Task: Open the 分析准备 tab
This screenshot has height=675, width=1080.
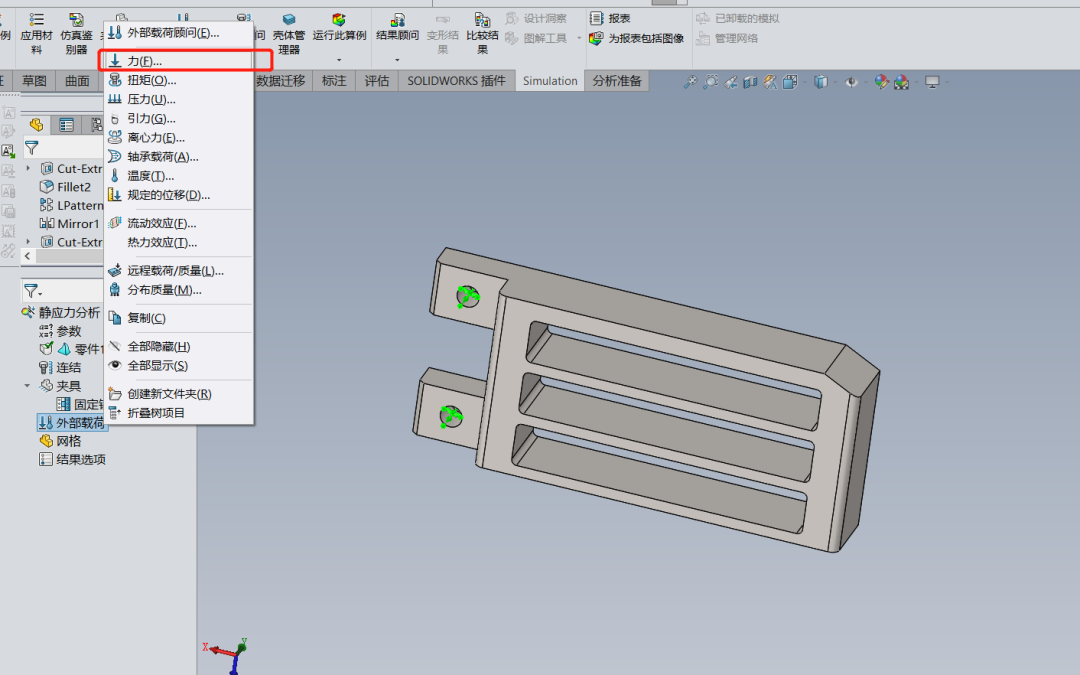Action: [616, 81]
